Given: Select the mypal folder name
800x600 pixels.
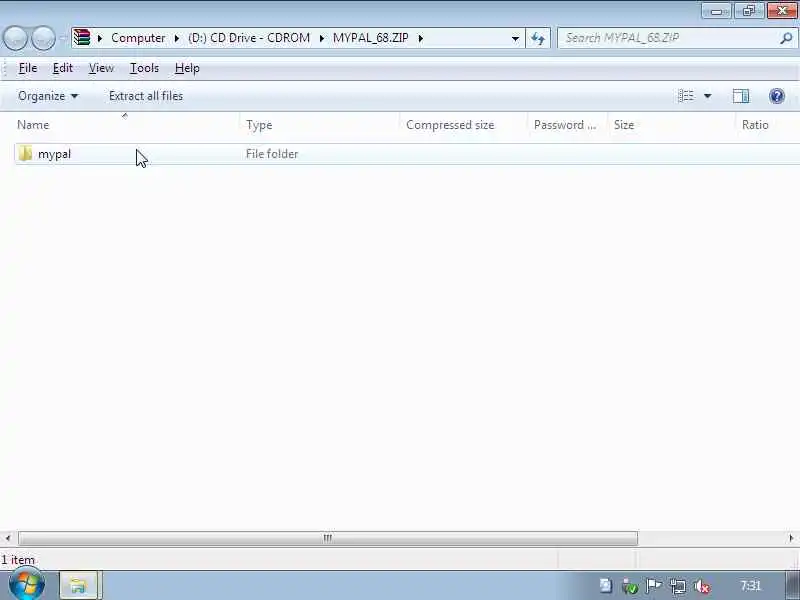Looking at the screenshot, I should pyautogui.click(x=55, y=154).
